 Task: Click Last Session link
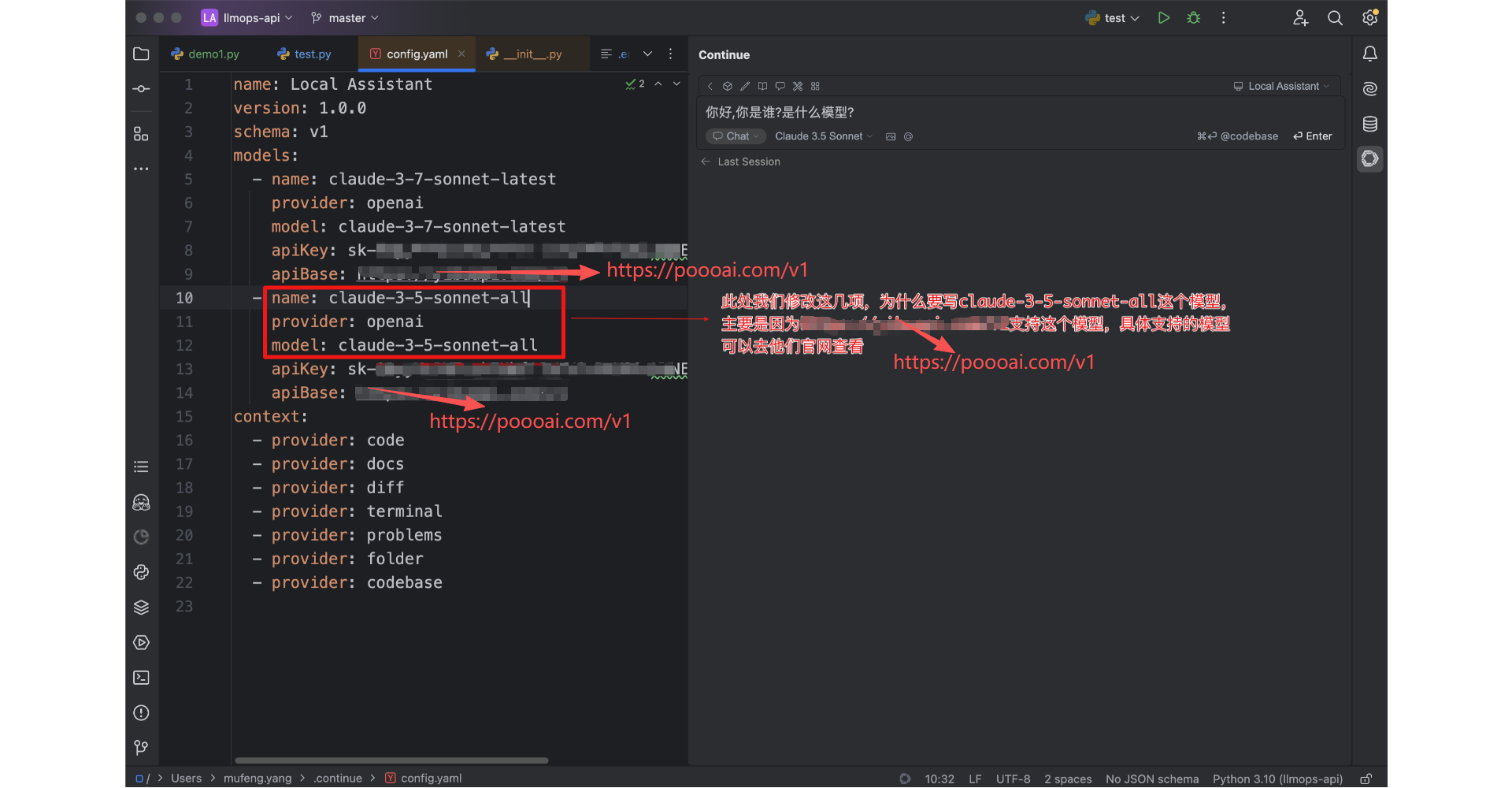click(748, 162)
